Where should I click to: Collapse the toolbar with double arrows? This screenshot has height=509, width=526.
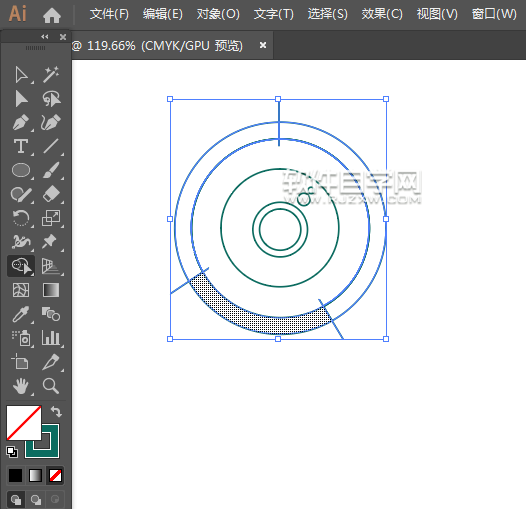[45, 37]
